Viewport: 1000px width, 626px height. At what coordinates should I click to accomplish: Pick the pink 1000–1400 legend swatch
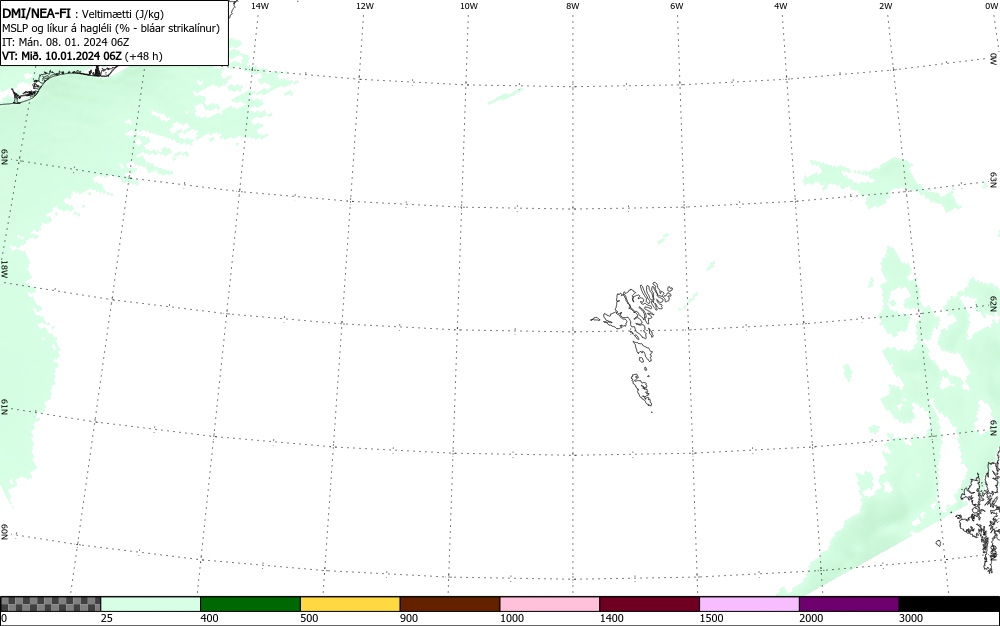550,604
